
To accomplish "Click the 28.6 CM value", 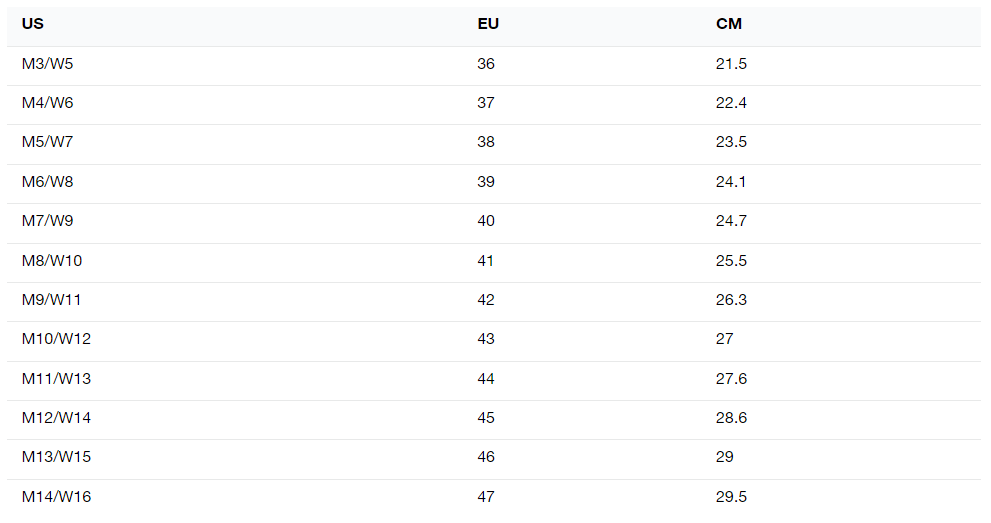I will coord(731,418).
